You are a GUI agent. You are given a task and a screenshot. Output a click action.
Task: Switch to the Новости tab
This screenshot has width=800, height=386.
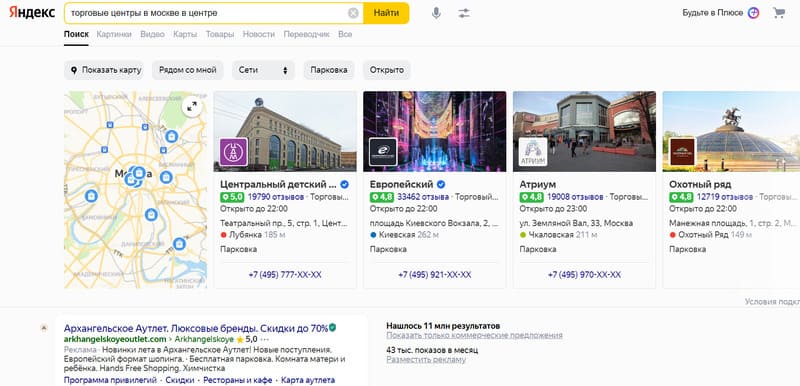[x=259, y=34]
